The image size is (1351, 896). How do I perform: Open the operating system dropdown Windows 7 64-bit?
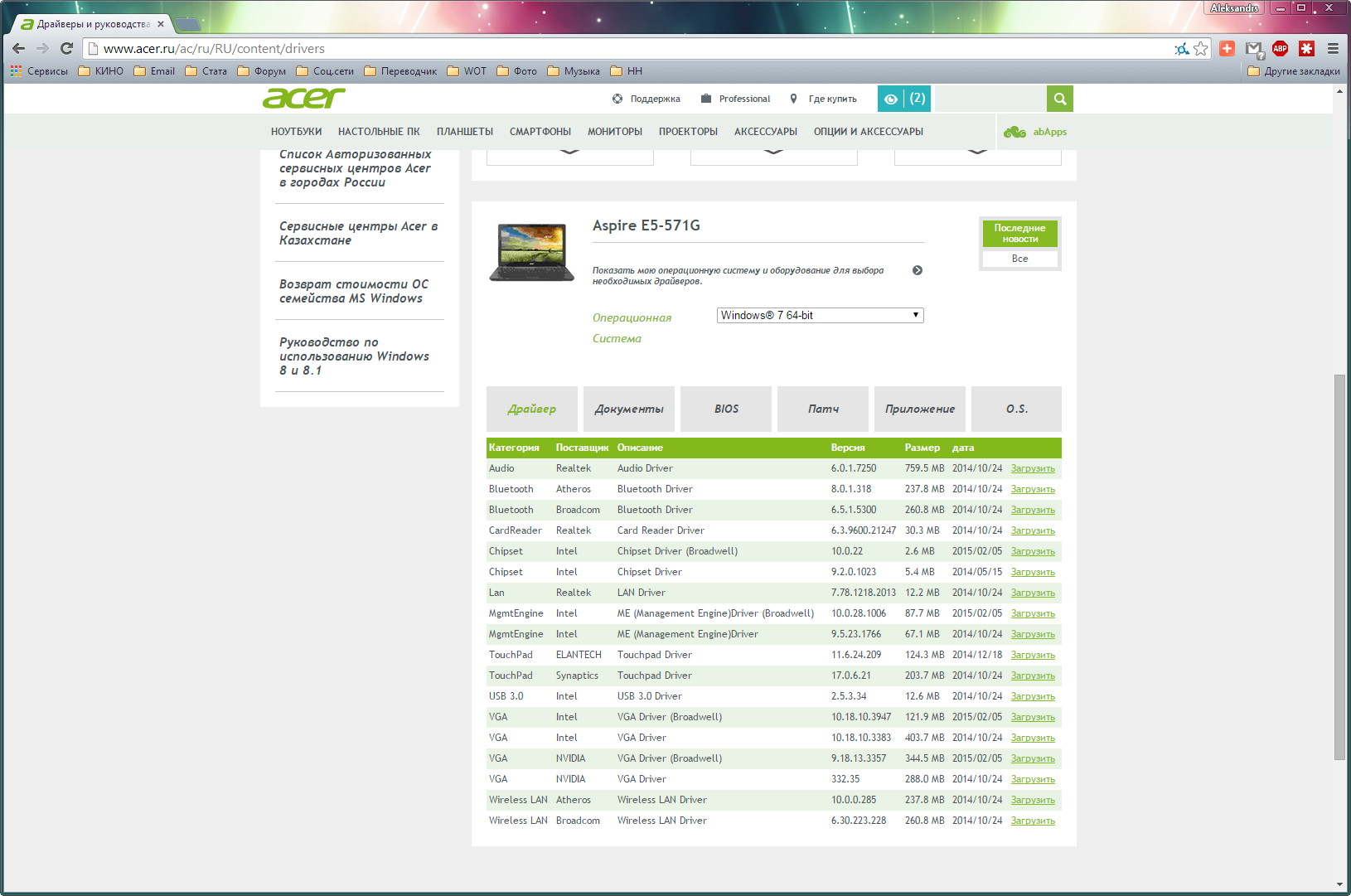click(x=820, y=315)
